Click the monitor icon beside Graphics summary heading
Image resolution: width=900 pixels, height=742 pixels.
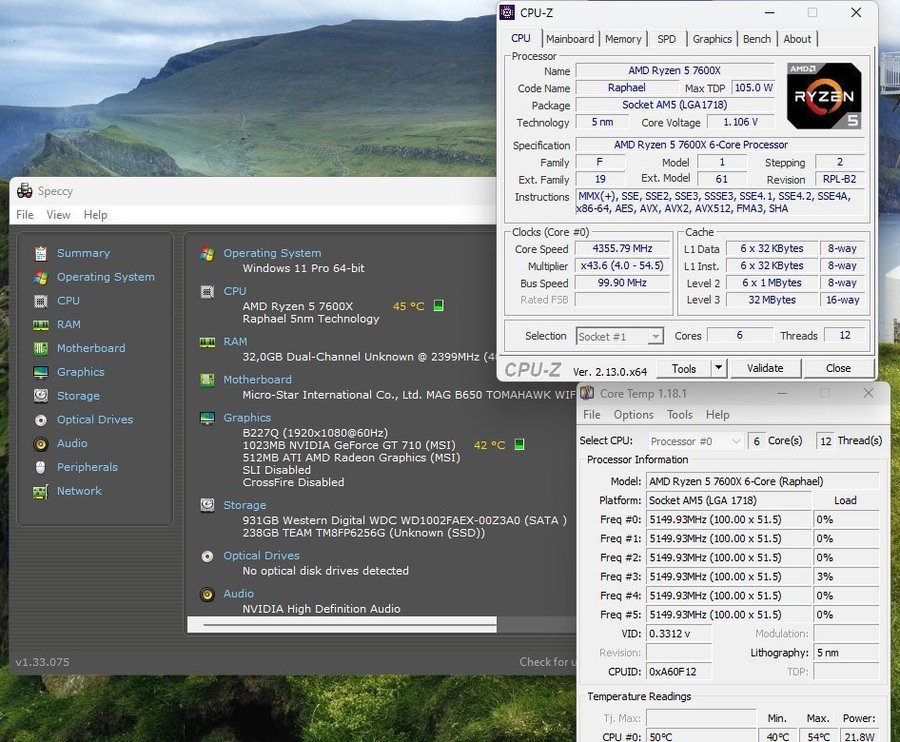tap(207, 418)
